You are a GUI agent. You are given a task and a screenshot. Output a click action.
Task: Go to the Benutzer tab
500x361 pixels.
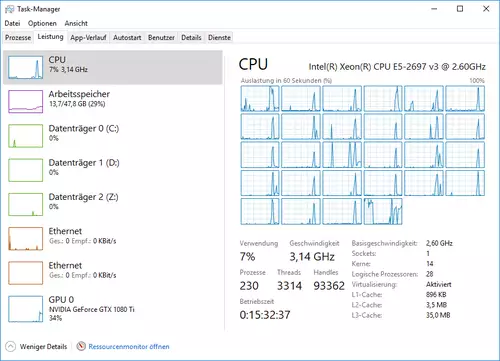[x=161, y=38]
